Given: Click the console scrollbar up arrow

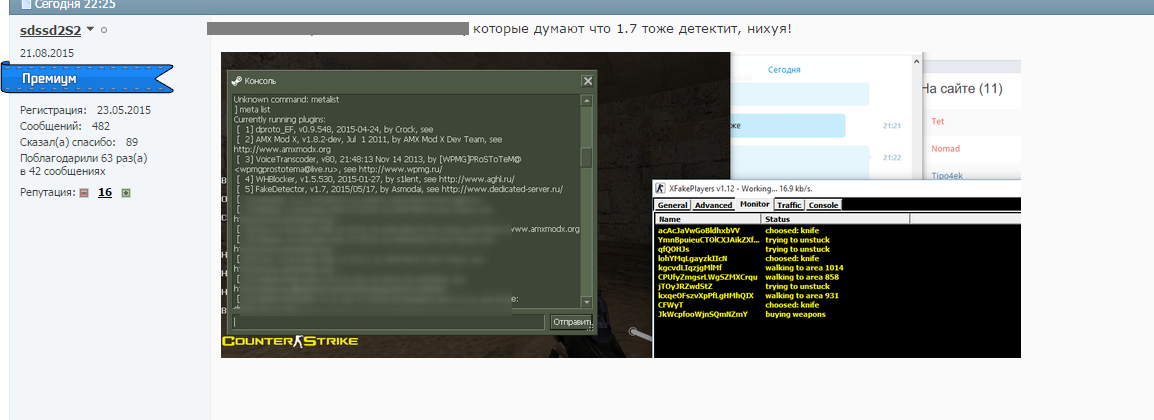Looking at the screenshot, I should point(587,101).
